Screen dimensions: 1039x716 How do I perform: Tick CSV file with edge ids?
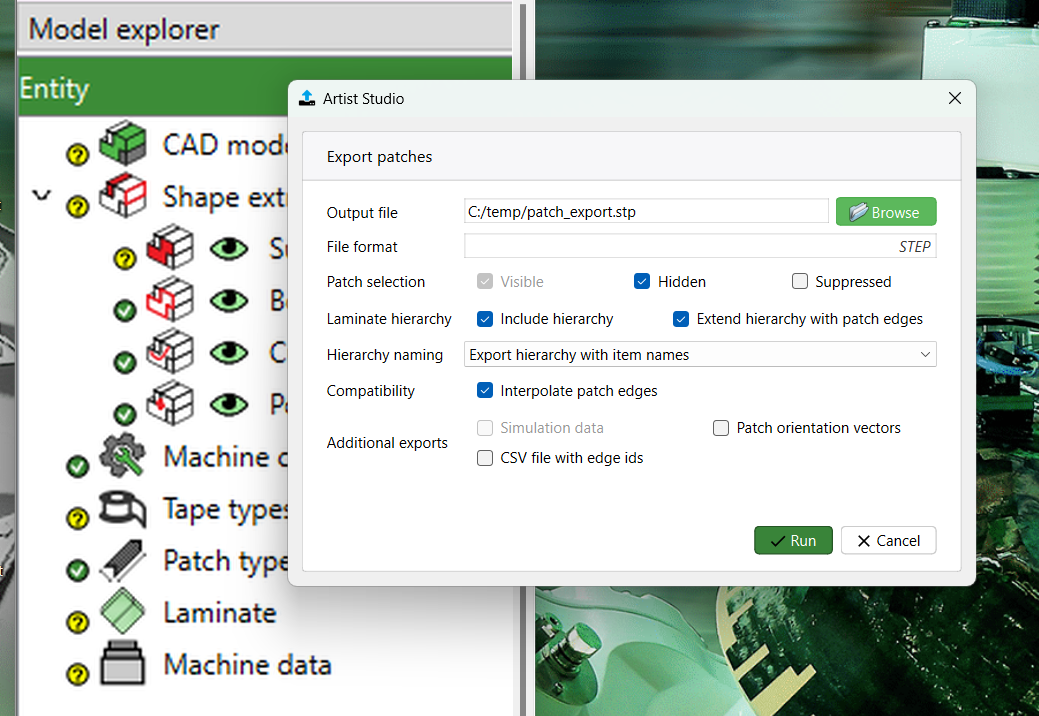[485, 458]
